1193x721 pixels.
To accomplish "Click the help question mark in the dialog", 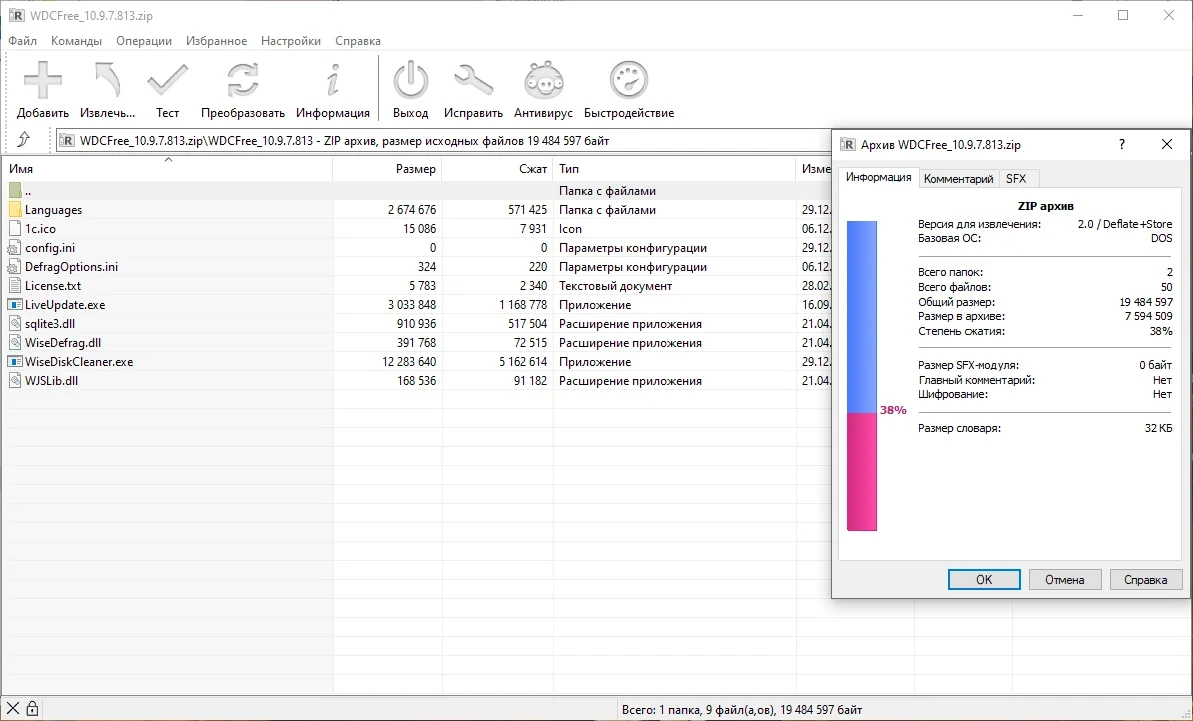I will click(1121, 145).
